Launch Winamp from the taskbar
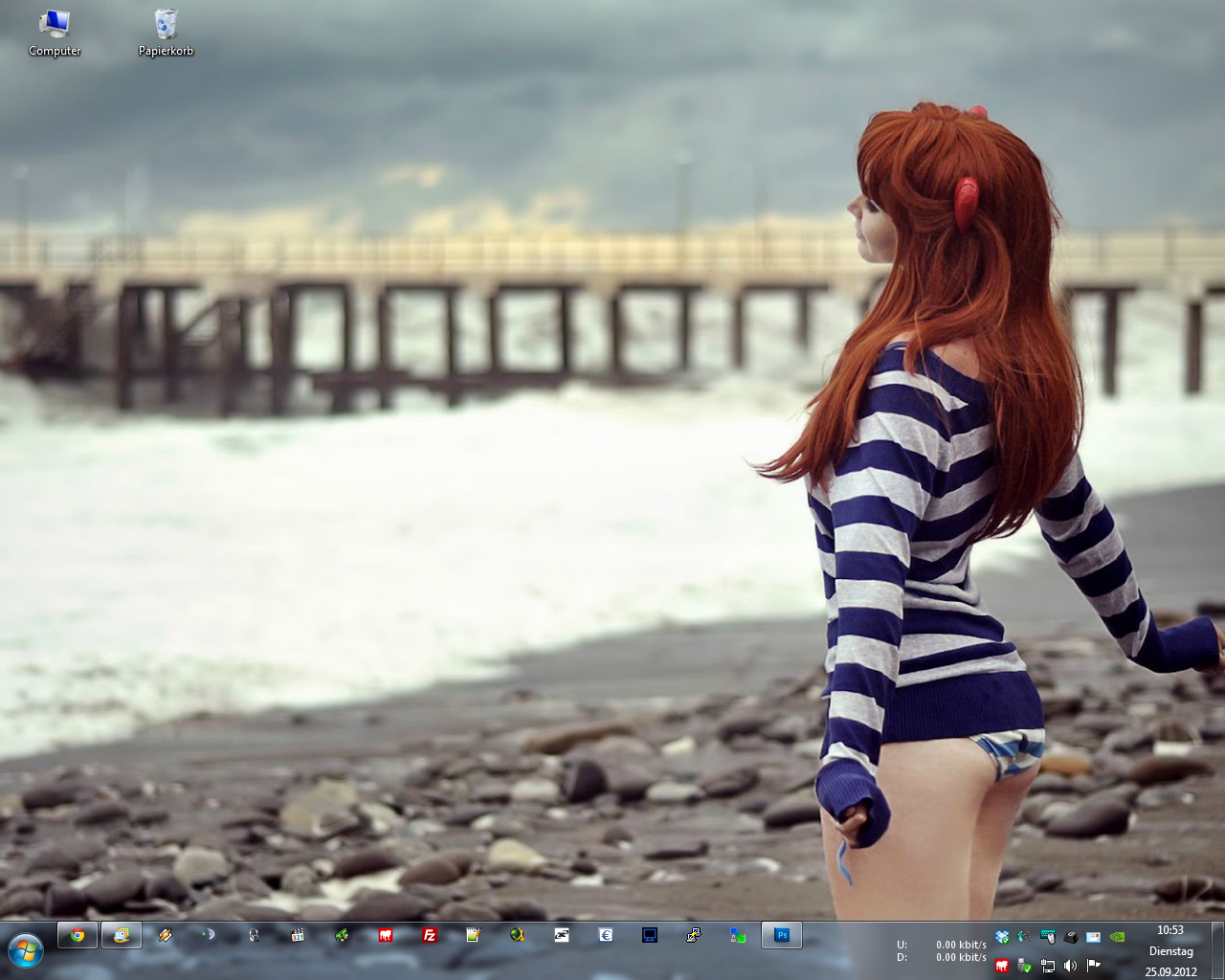Image resolution: width=1225 pixels, height=980 pixels. (x=166, y=935)
